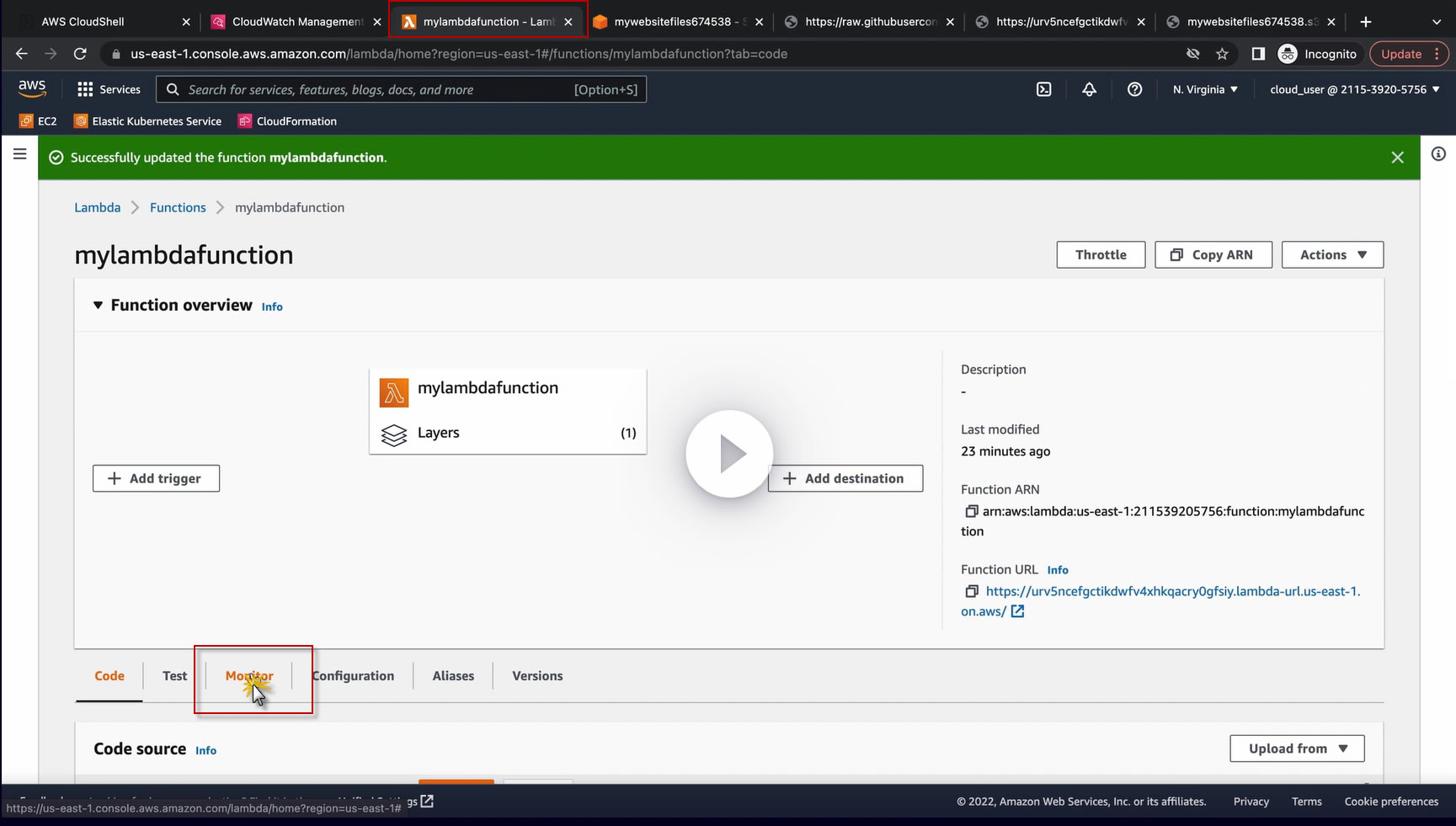Open the help question mark menu

pyautogui.click(x=1135, y=89)
